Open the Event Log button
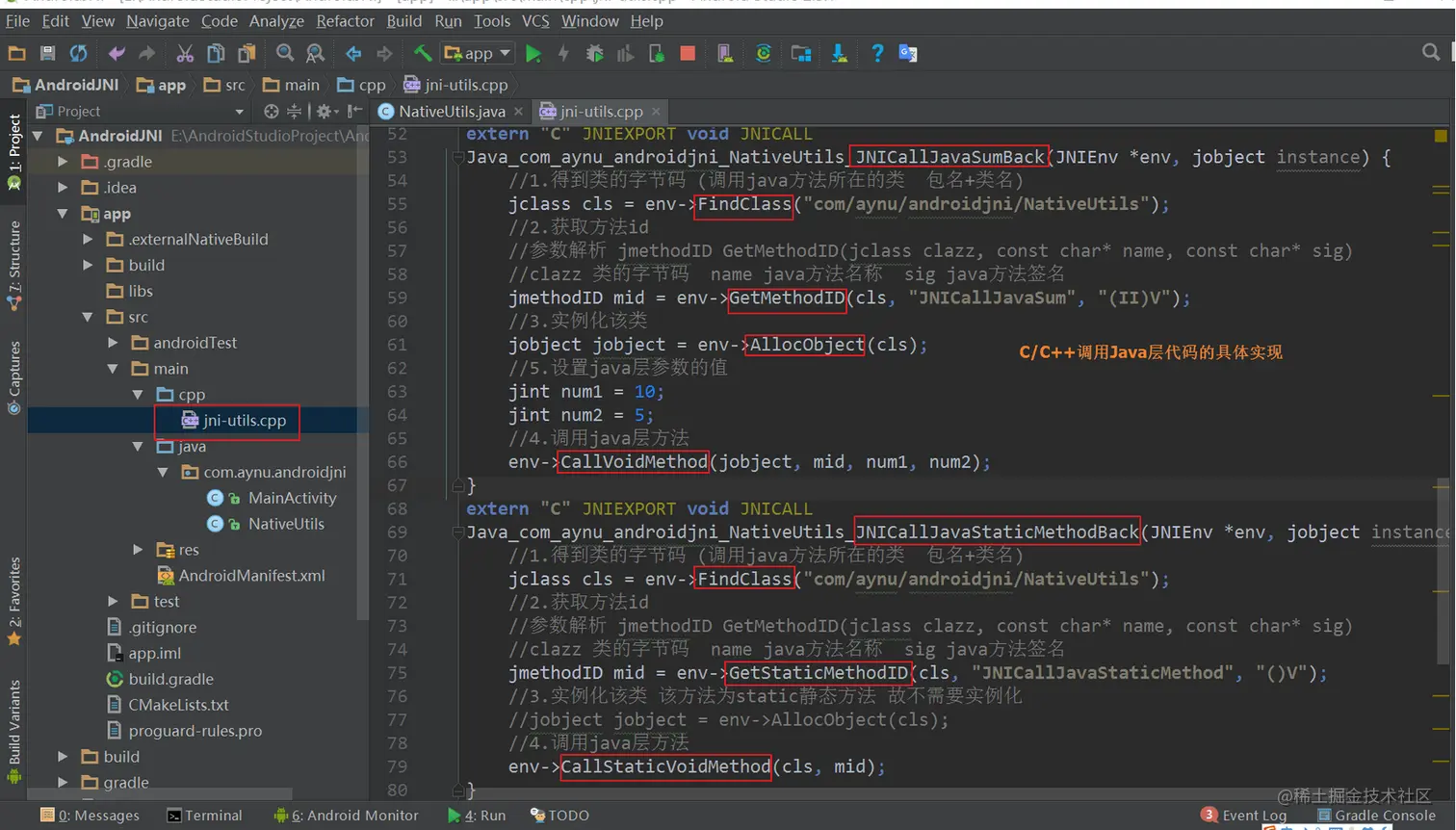 point(1244,816)
